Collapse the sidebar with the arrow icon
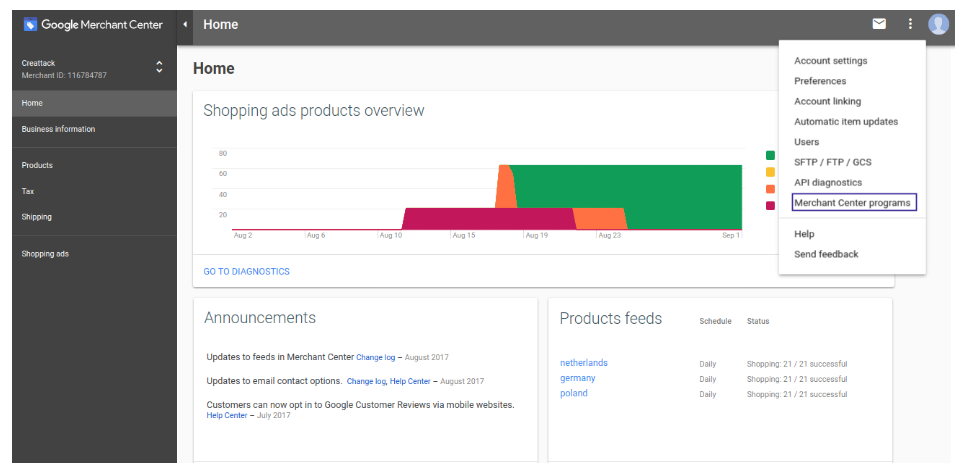 (x=185, y=25)
